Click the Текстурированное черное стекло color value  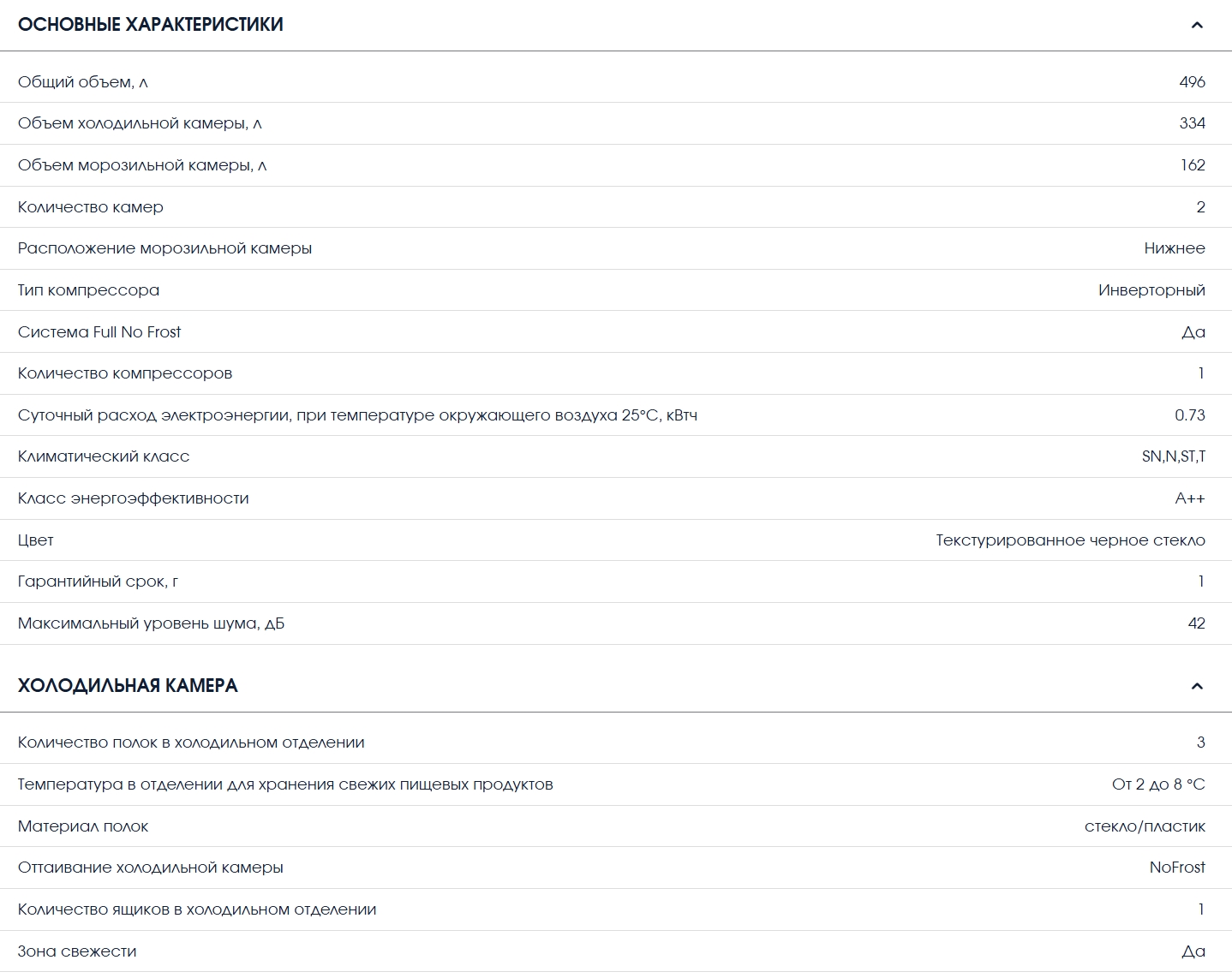coord(1070,540)
